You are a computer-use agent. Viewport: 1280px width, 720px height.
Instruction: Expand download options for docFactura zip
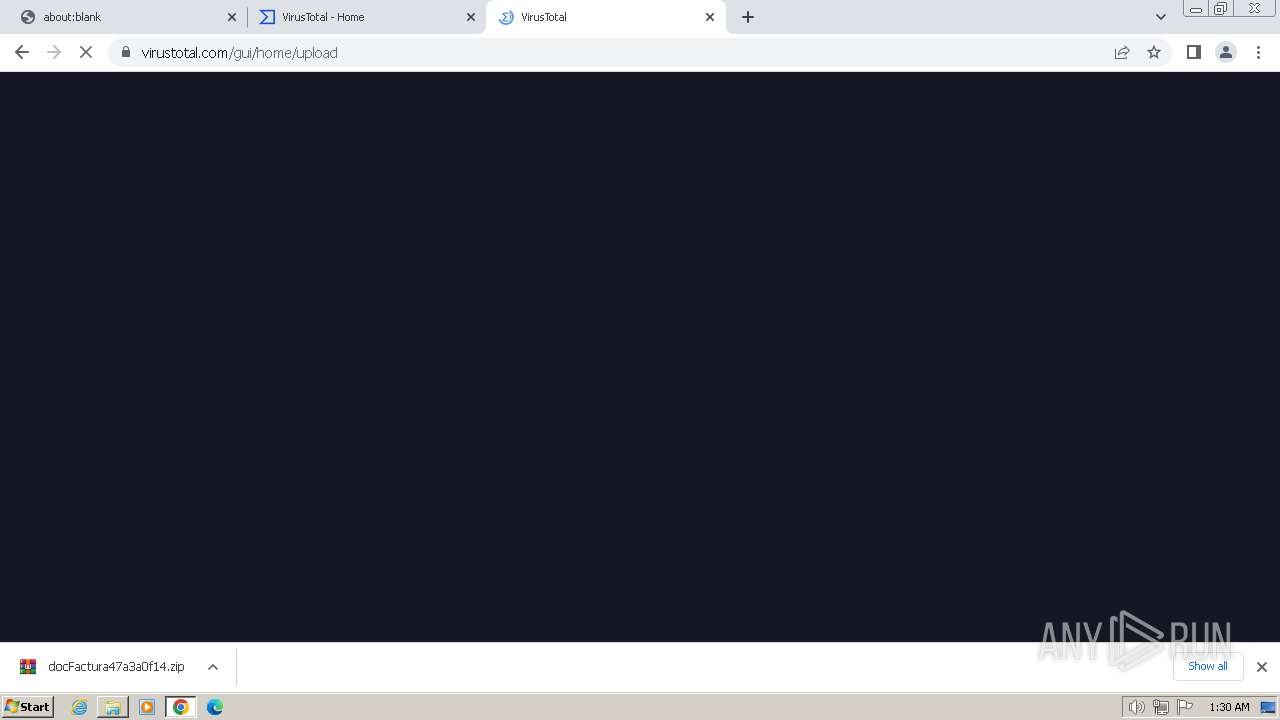coord(213,667)
